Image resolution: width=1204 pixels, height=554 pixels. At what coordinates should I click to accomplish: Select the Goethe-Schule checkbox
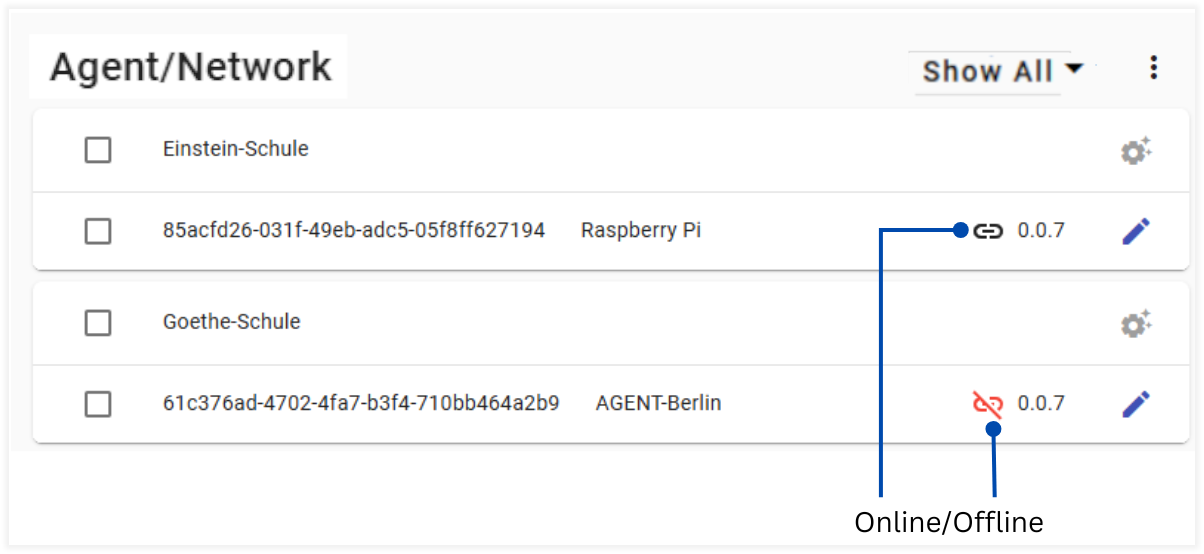tap(98, 324)
